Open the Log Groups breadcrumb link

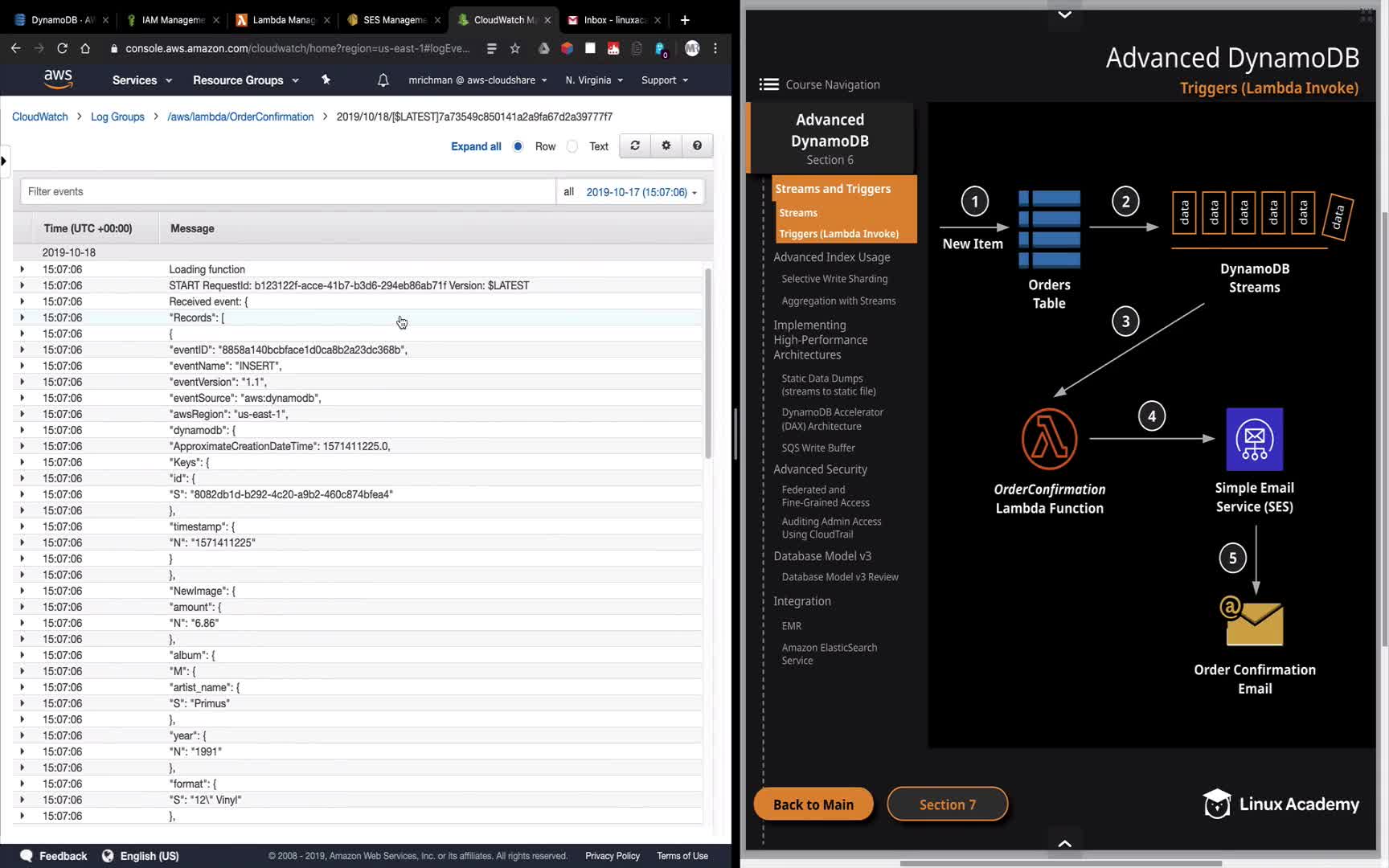117,117
